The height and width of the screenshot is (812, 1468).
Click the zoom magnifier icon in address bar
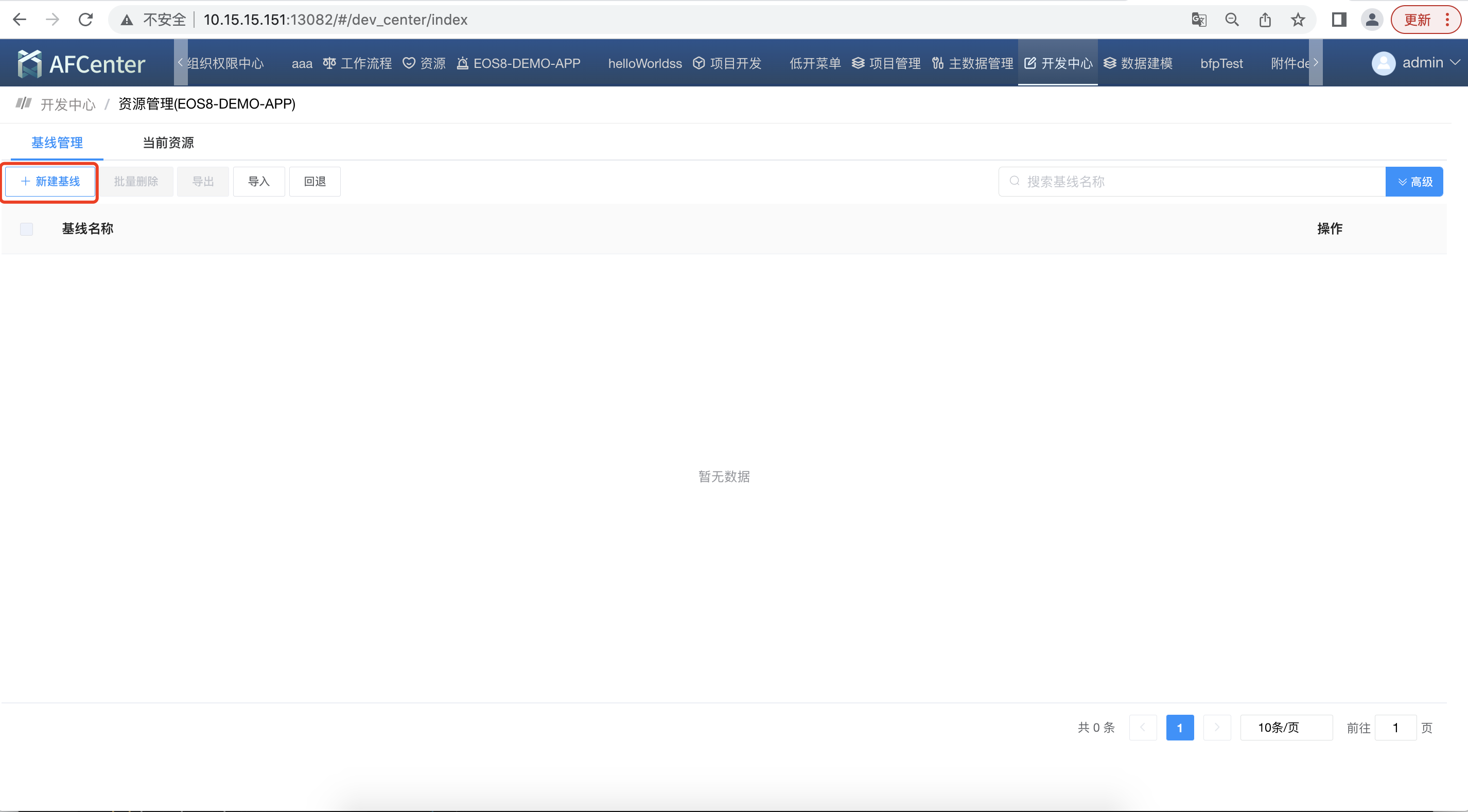(1232, 20)
